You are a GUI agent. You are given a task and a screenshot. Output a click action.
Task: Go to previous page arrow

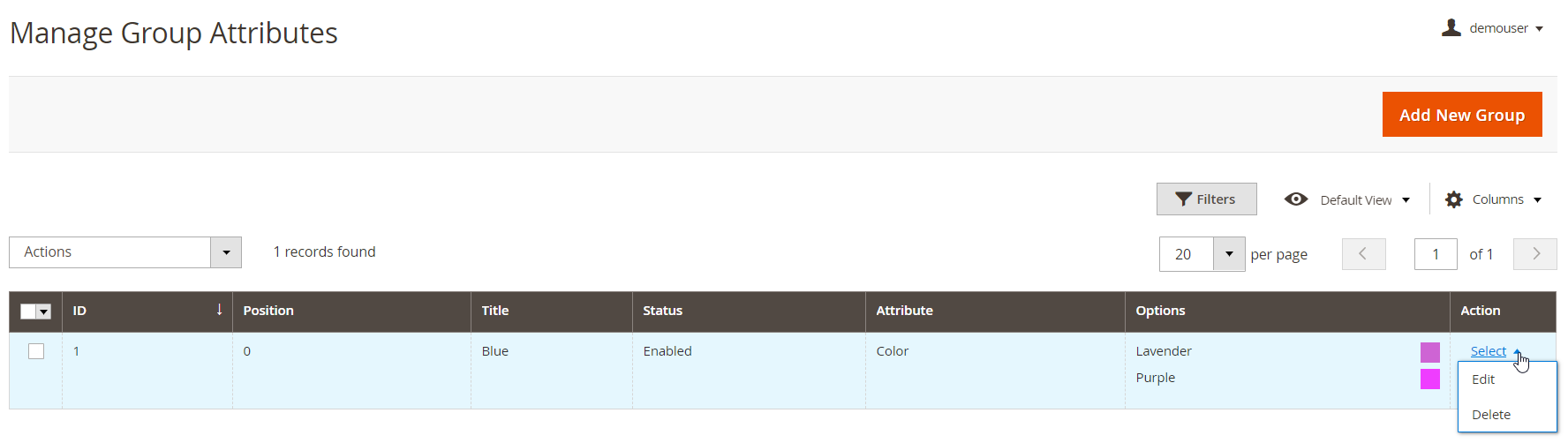click(x=1363, y=254)
